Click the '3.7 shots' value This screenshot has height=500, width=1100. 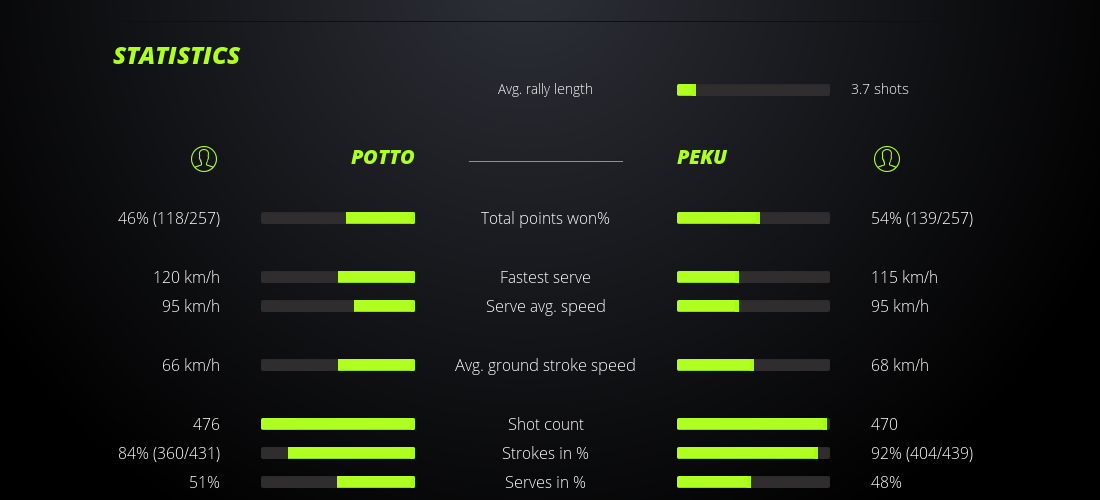pyautogui.click(x=879, y=89)
